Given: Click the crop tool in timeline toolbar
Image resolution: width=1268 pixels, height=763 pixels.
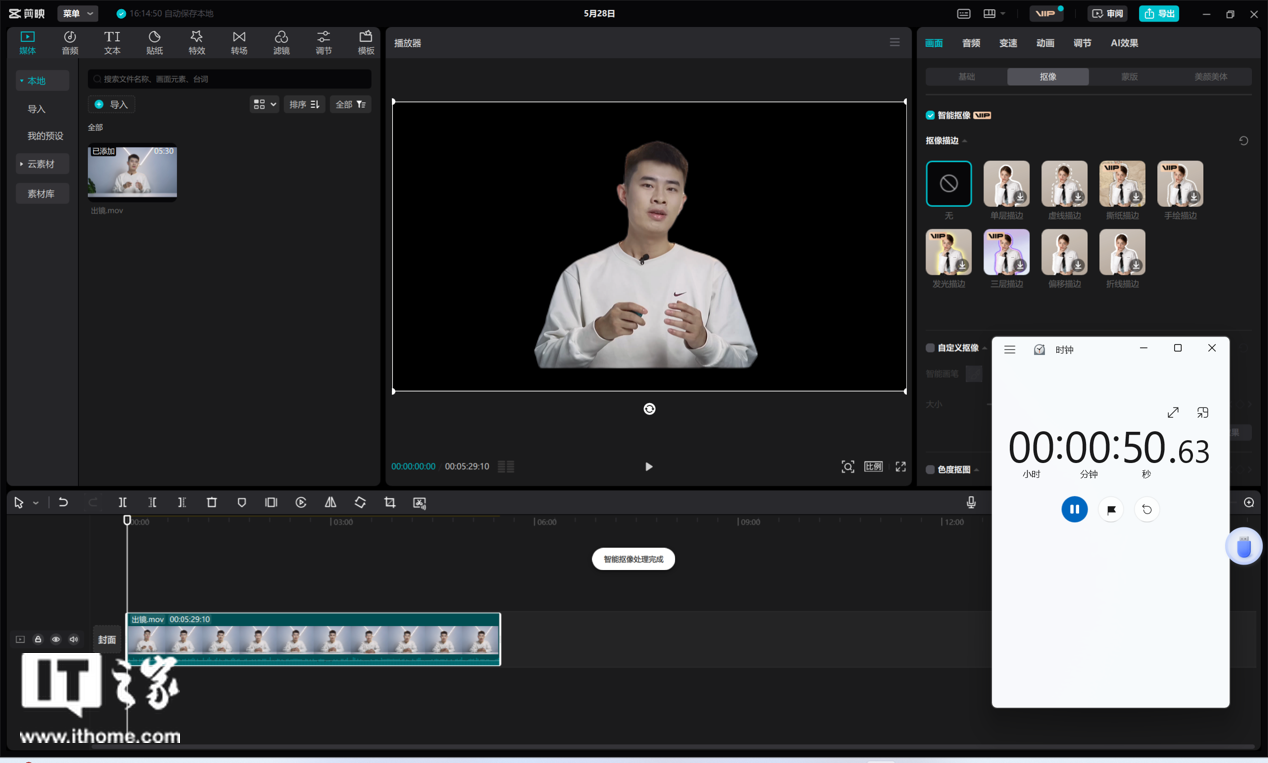Looking at the screenshot, I should (390, 503).
